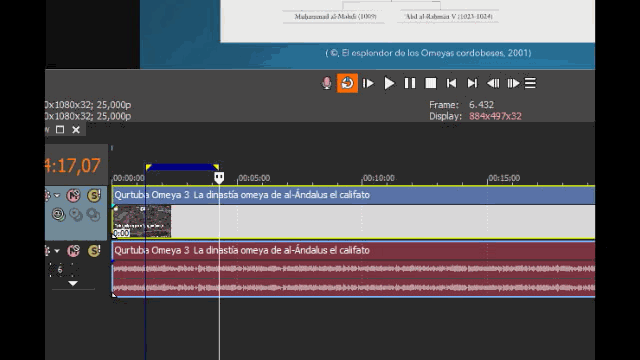The image size is (640, 360).
Task: Maximize the preview window via square icon
Action: point(60,130)
